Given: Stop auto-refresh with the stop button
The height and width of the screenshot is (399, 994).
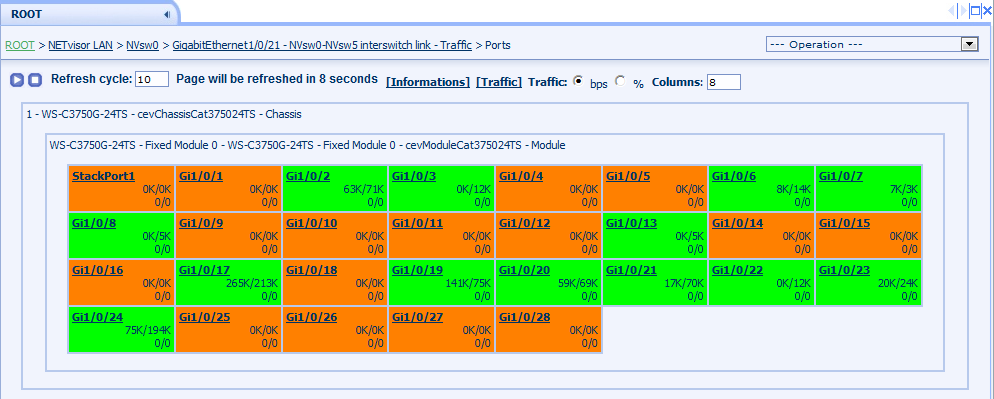Looking at the screenshot, I should tap(36, 80).
